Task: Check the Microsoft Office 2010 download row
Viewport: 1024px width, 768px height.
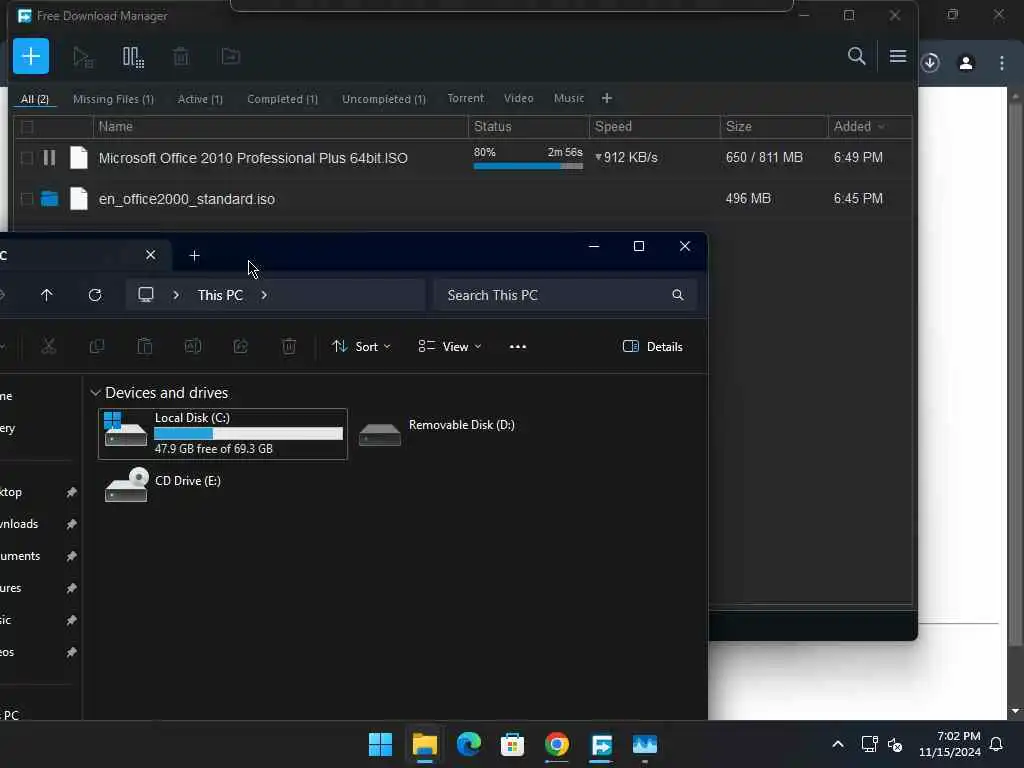Action: (x=27, y=158)
